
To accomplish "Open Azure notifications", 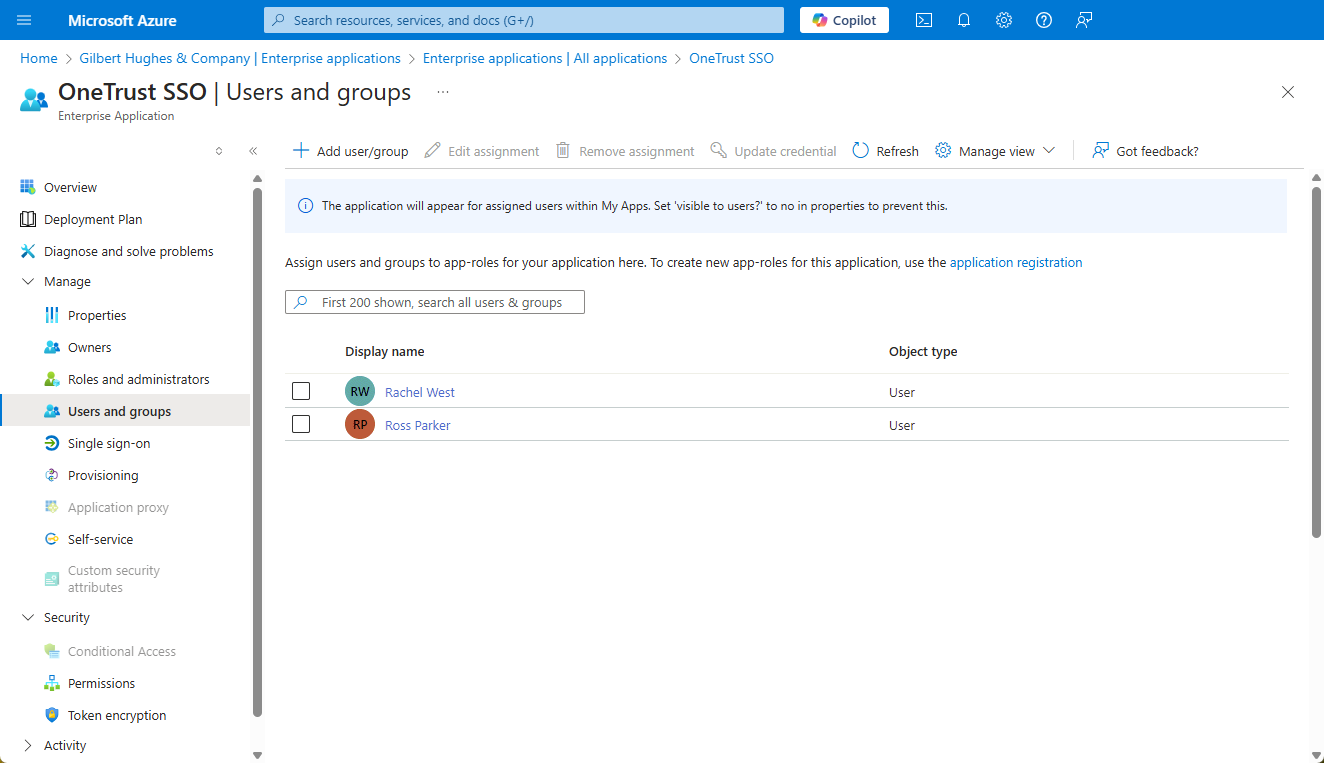I will pyautogui.click(x=963, y=19).
